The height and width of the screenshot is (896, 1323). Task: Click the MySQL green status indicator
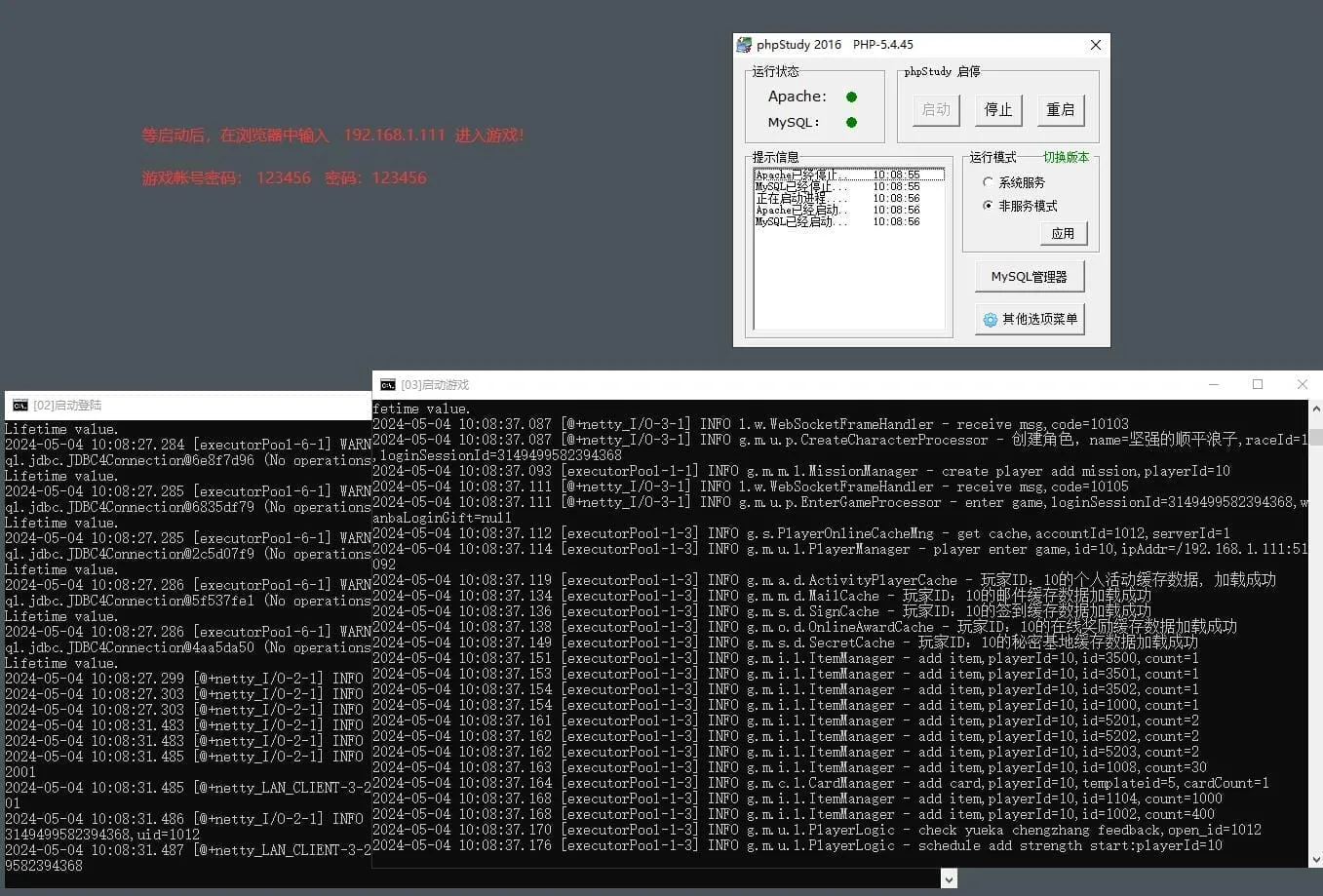click(x=851, y=122)
